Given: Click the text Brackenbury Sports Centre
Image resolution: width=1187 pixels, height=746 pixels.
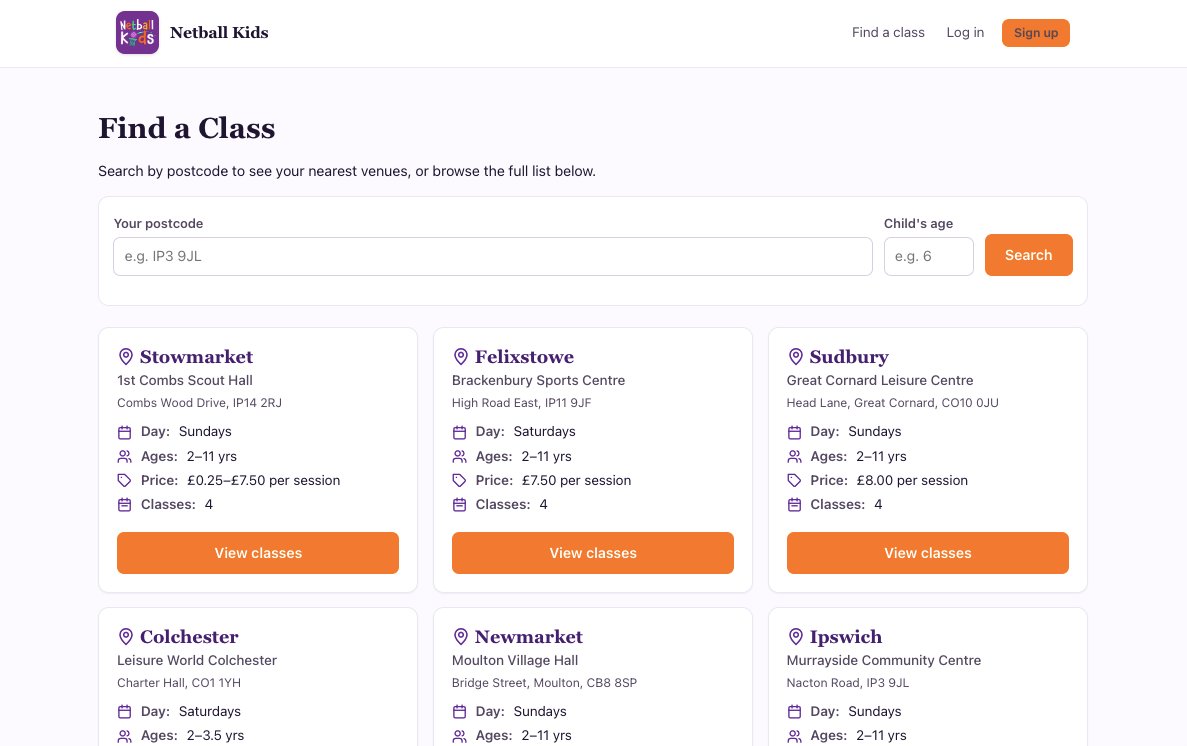Looking at the screenshot, I should pyautogui.click(x=538, y=380).
